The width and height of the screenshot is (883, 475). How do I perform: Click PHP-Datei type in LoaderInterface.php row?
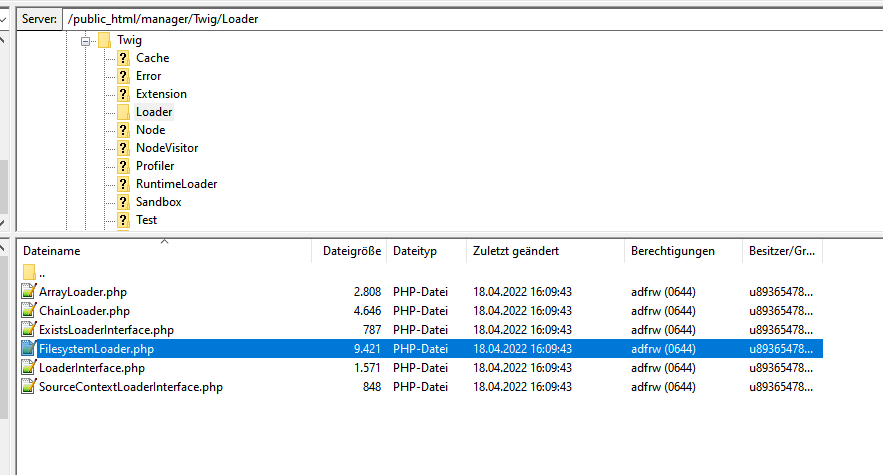[x=420, y=368]
